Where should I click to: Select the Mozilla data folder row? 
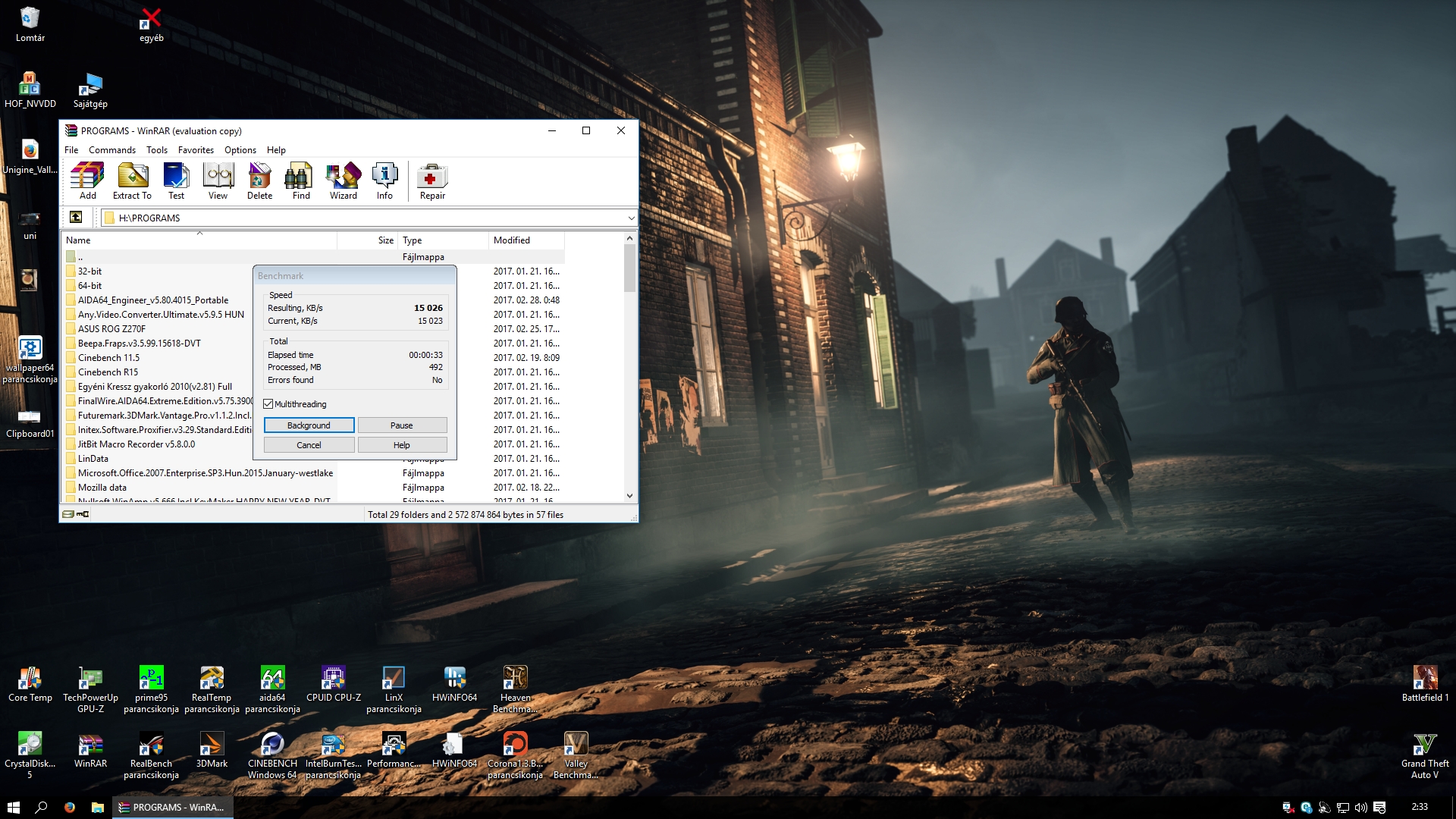click(312, 488)
